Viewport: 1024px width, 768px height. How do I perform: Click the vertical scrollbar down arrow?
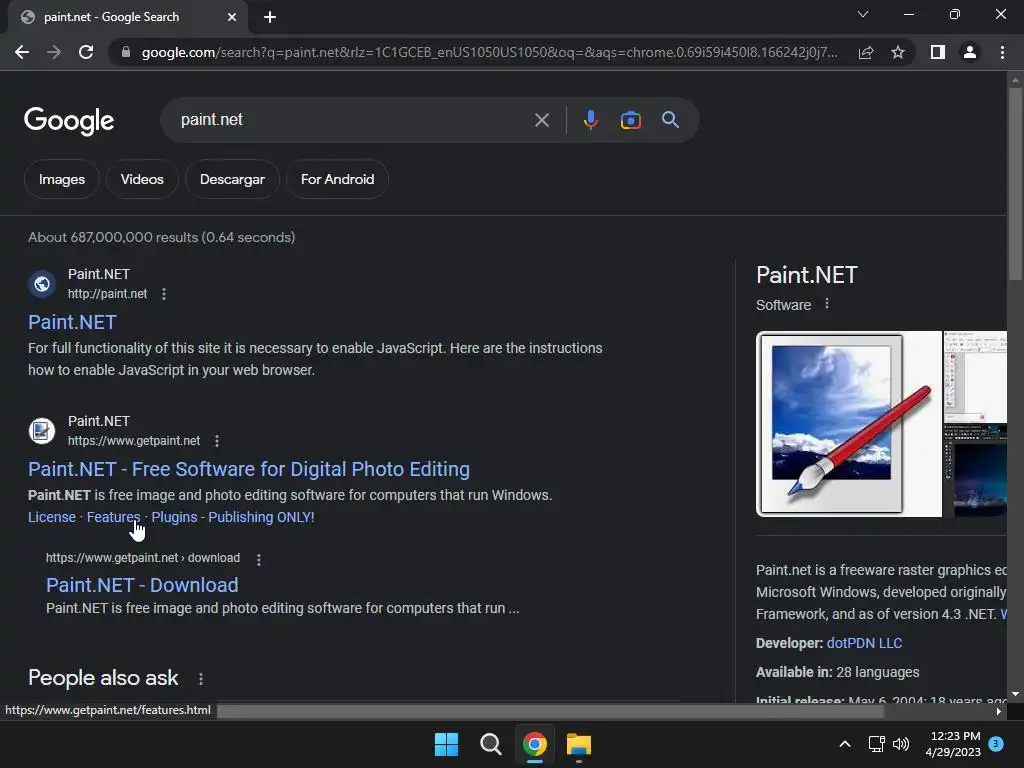1015,694
